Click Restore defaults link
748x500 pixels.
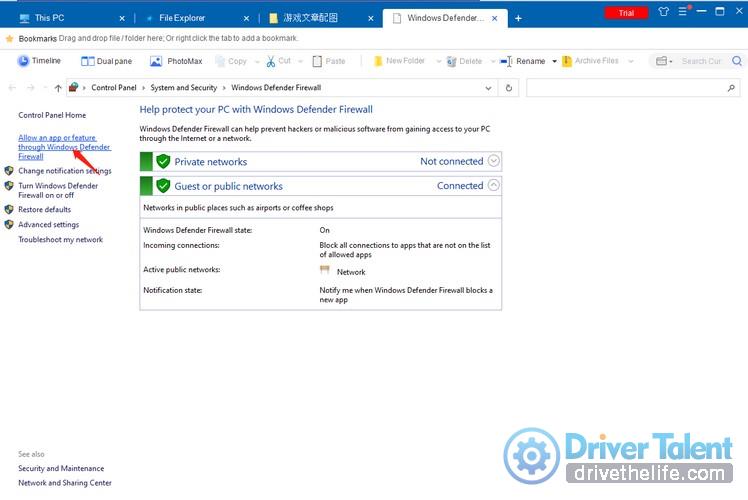tap(44, 209)
